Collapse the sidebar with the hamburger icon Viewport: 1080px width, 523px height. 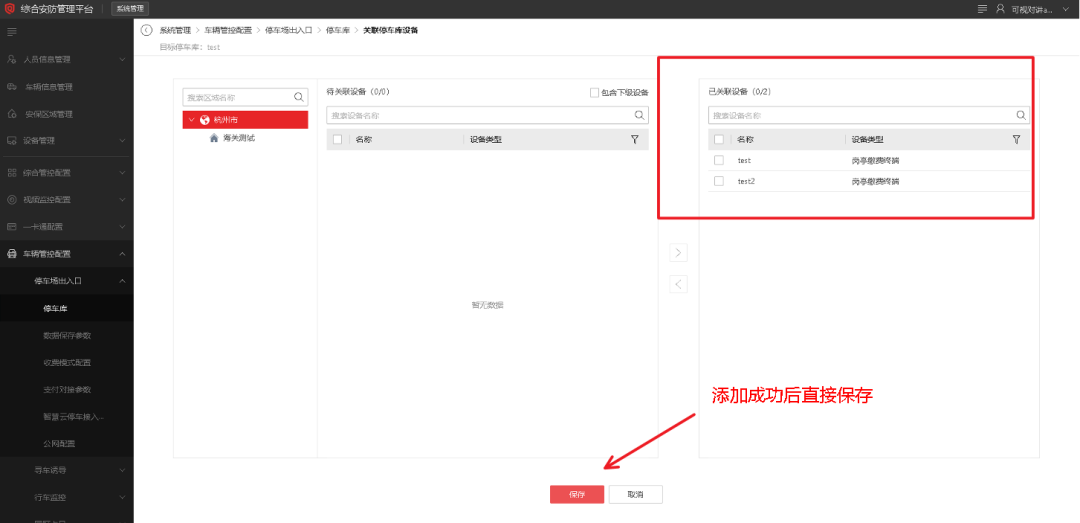click(x=12, y=32)
